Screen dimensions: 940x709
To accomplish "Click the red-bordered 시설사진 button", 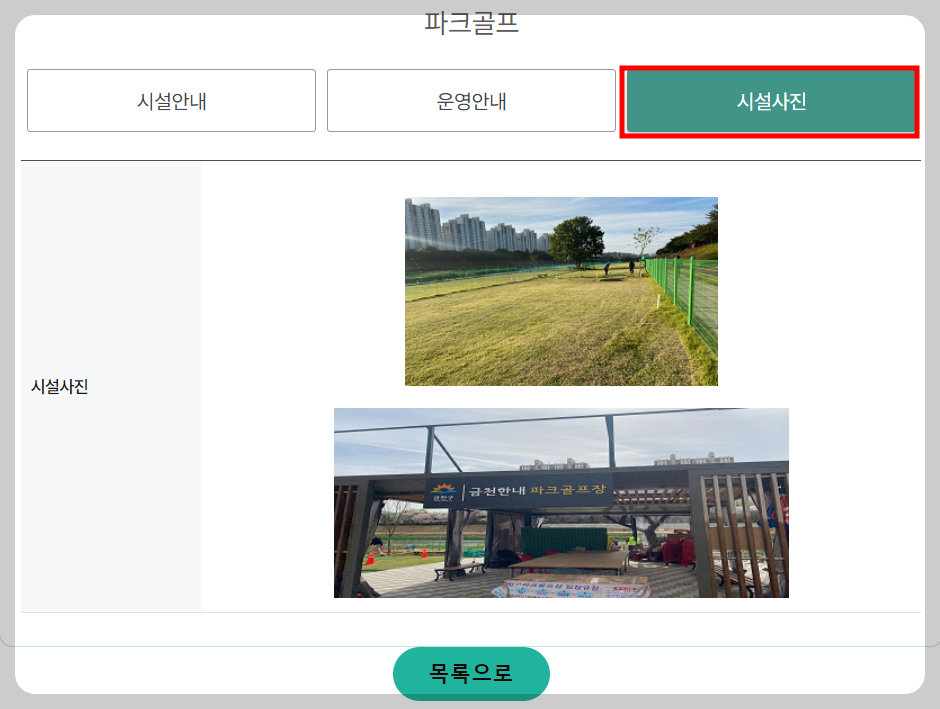I will [x=769, y=100].
